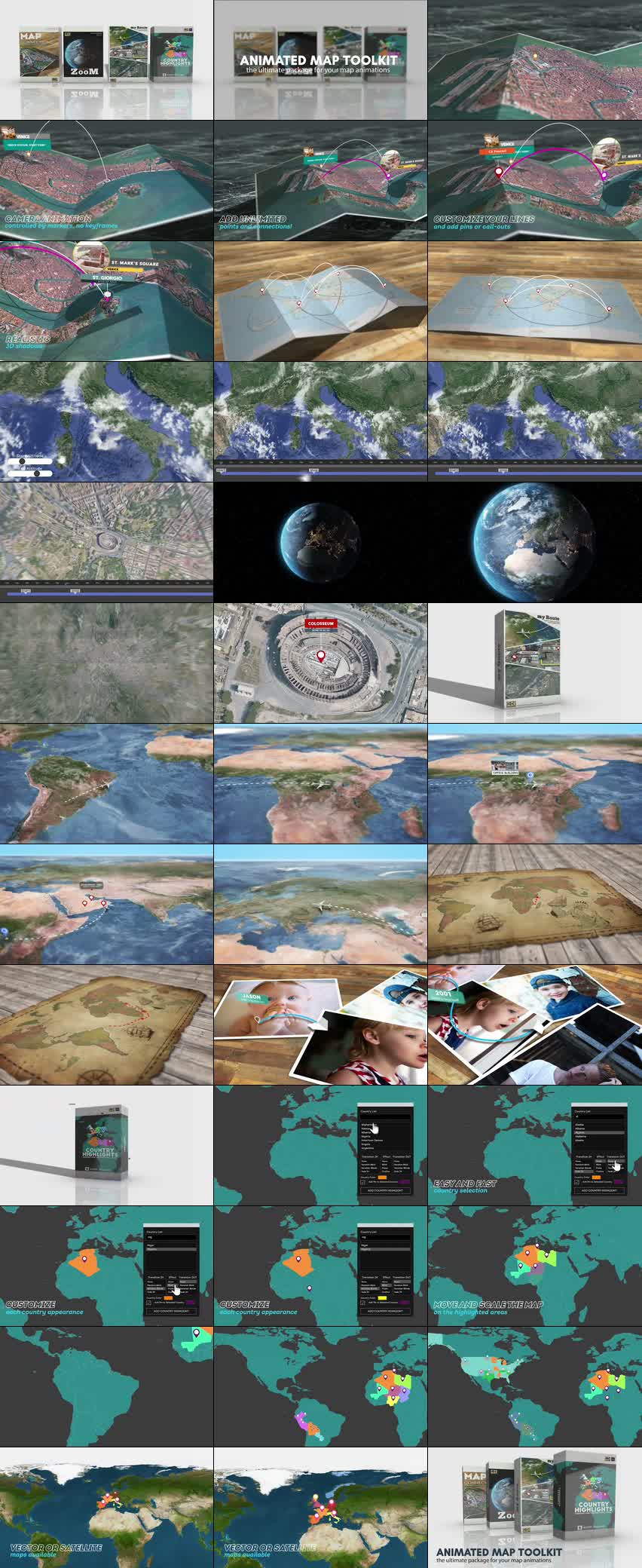Open the South America dashed flight path frame
642x1568 pixels.
click(106, 784)
